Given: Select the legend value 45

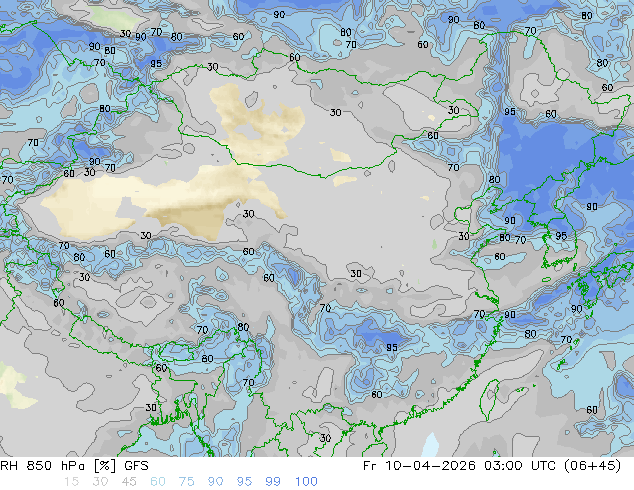Looking at the screenshot, I should point(129,482).
